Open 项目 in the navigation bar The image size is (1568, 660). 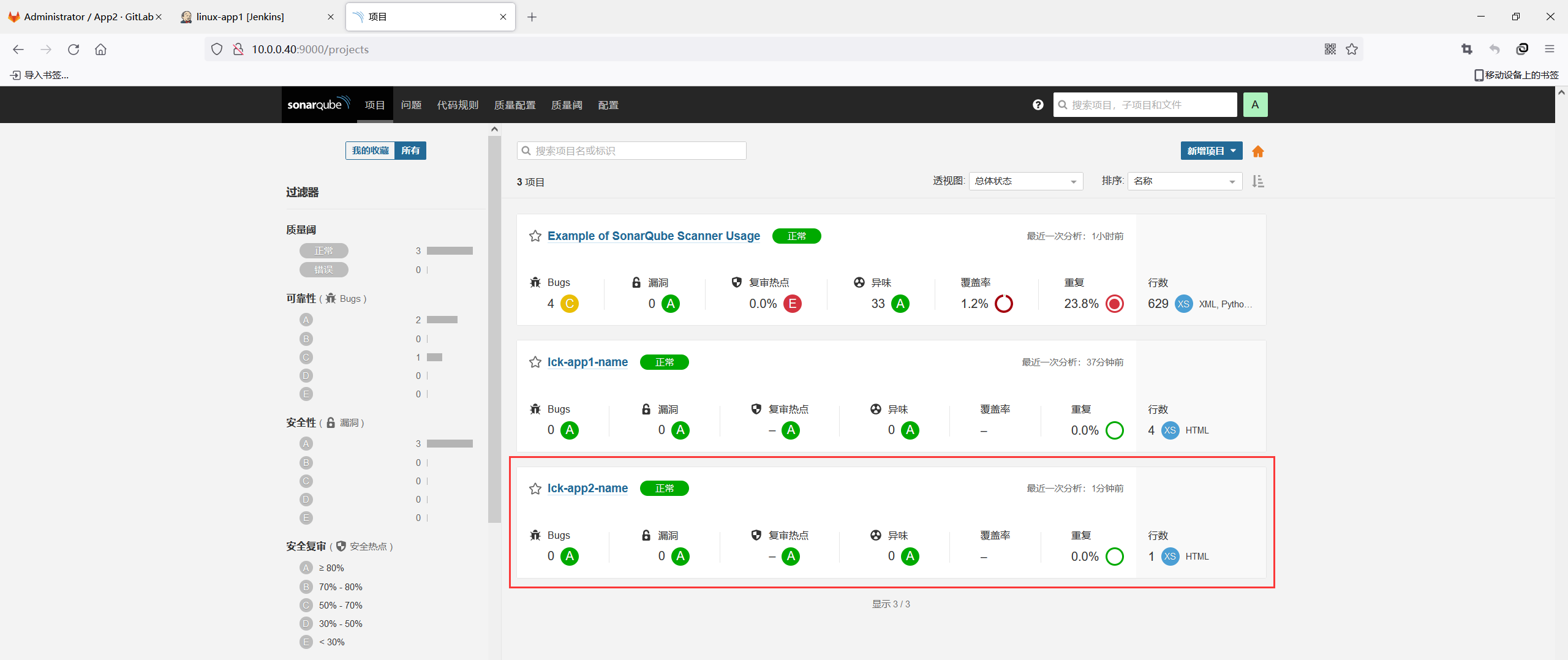pos(375,105)
